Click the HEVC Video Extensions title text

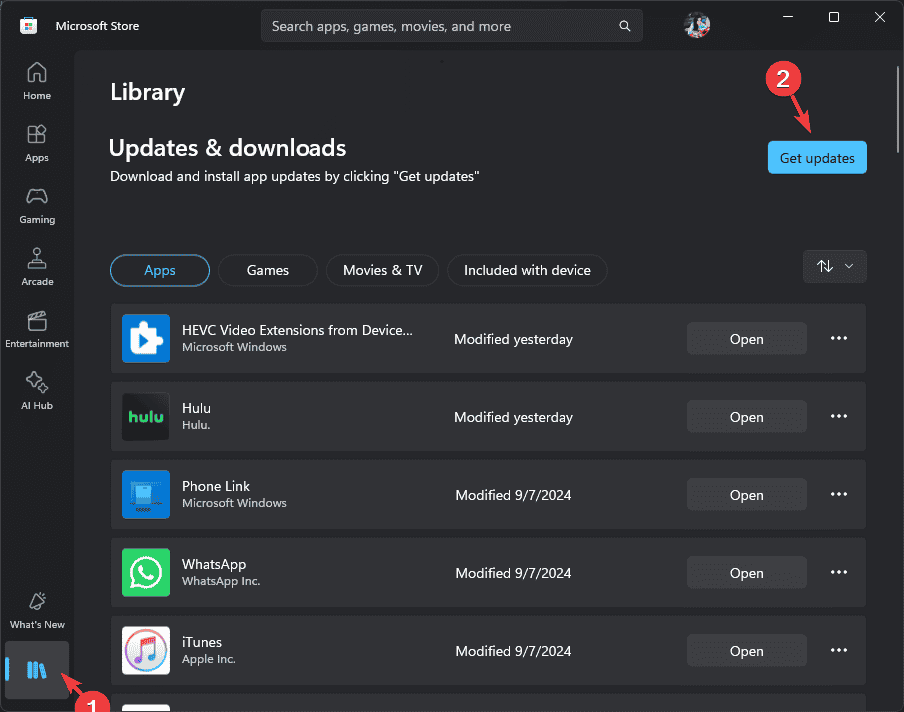tap(297, 330)
